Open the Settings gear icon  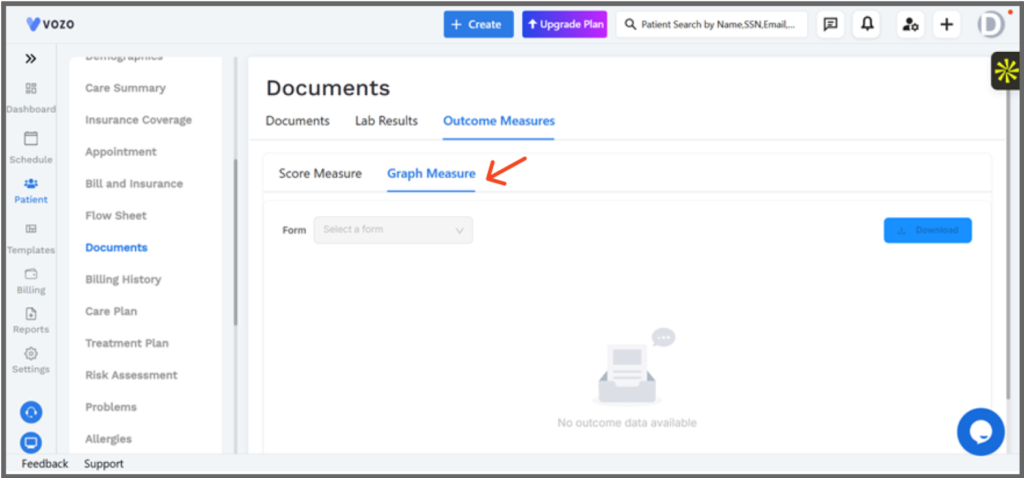(31, 353)
